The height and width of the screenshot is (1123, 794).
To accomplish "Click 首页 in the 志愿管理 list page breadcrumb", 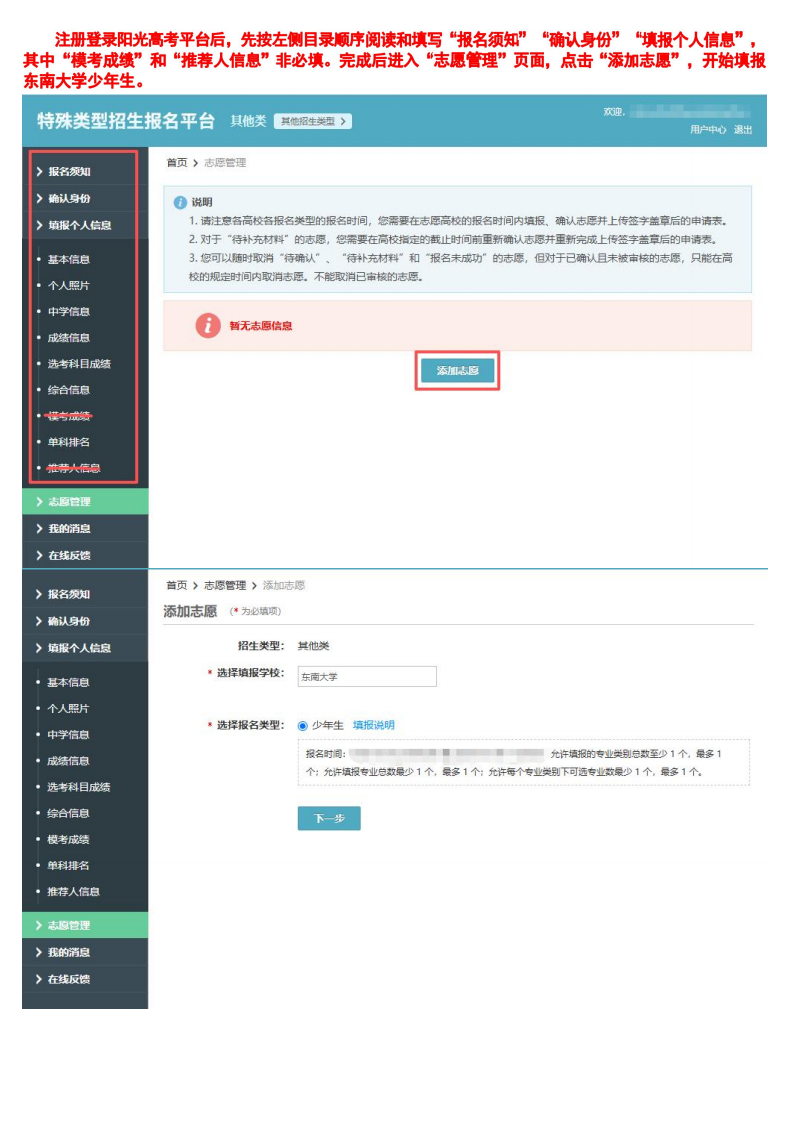I will pyautogui.click(x=177, y=163).
